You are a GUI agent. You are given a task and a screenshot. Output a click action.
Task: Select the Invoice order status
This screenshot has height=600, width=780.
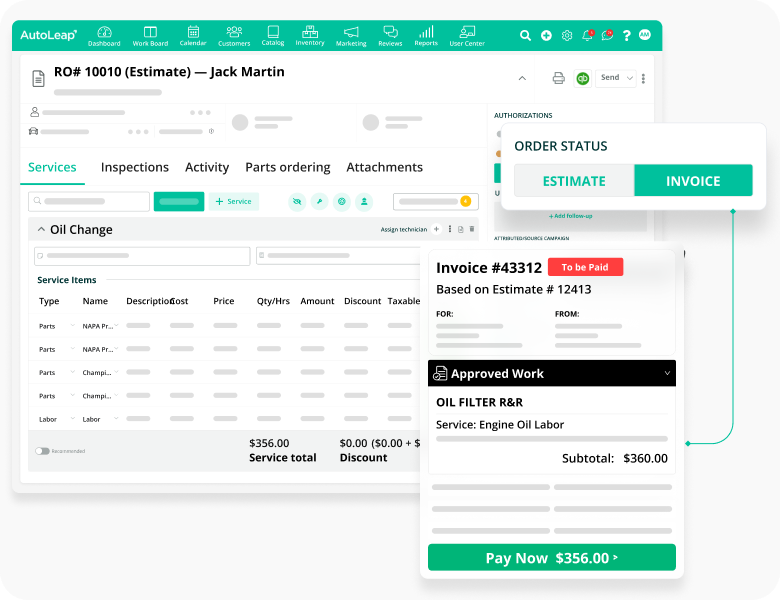coord(693,181)
